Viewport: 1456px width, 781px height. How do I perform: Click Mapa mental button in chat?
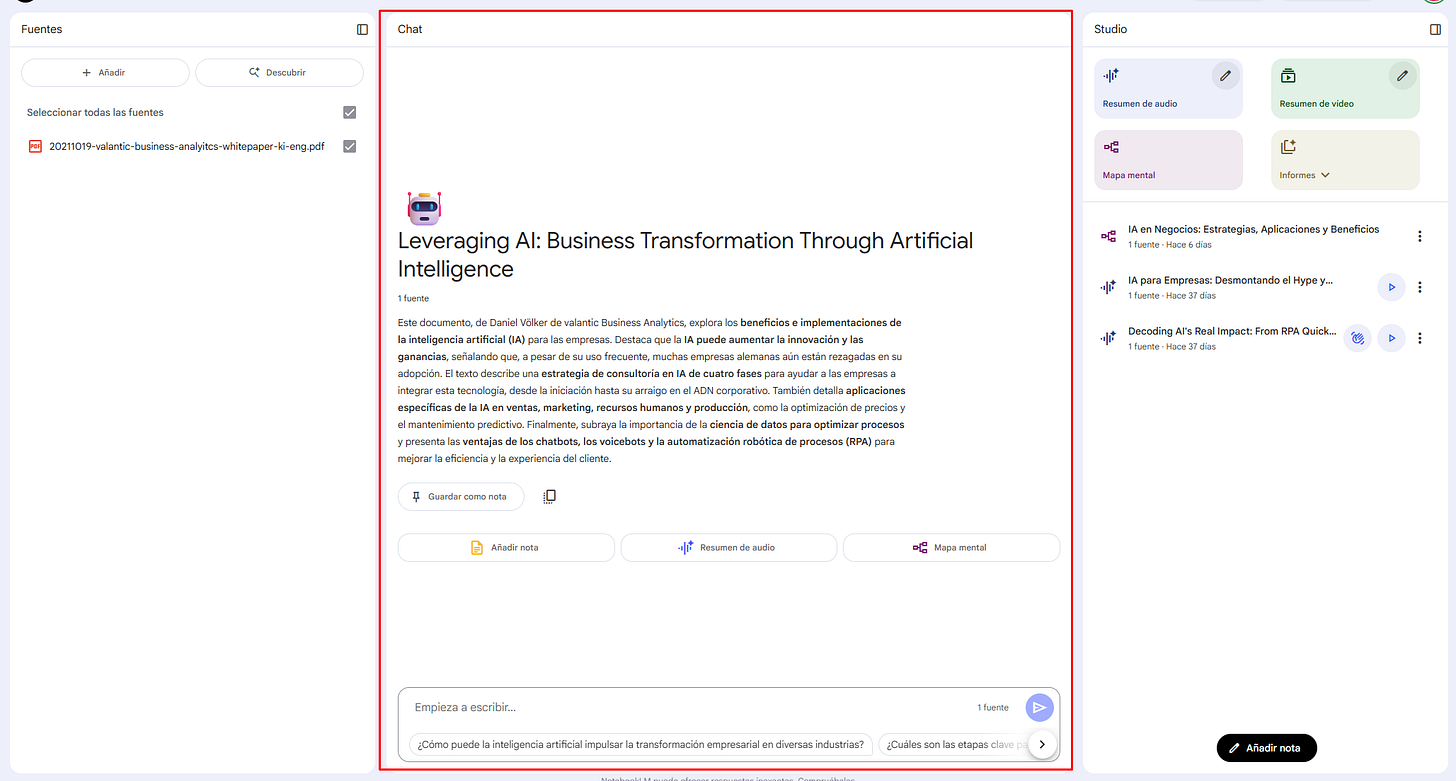pyautogui.click(x=951, y=547)
